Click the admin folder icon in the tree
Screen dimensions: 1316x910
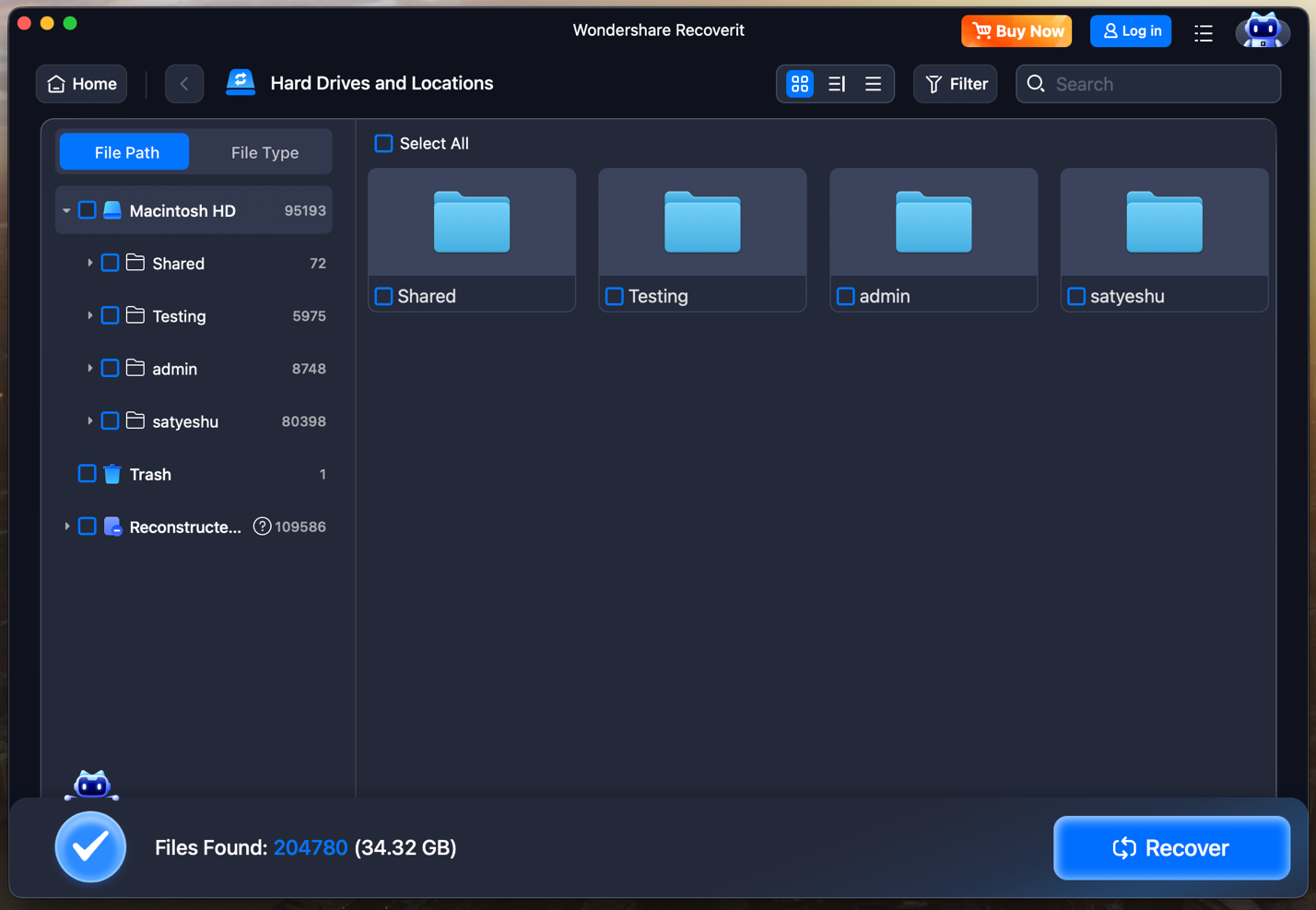[135, 368]
